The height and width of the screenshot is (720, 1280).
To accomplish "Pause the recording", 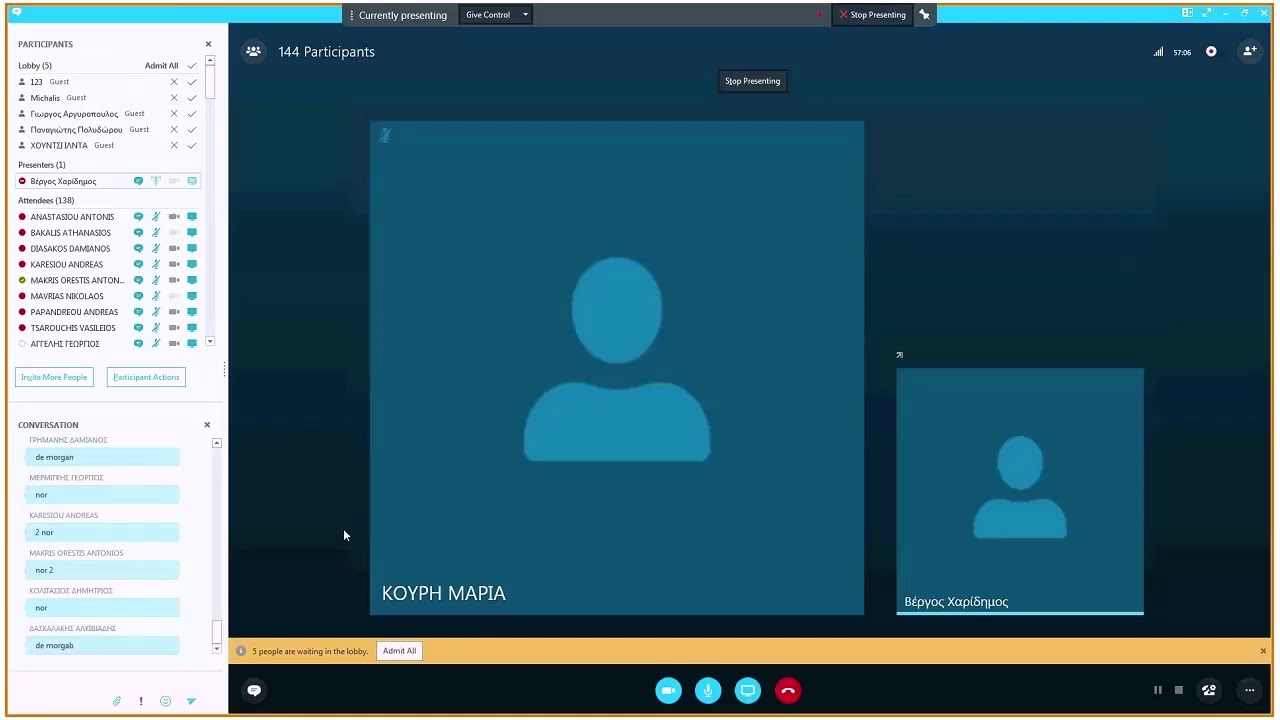I will coord(1158,690).
